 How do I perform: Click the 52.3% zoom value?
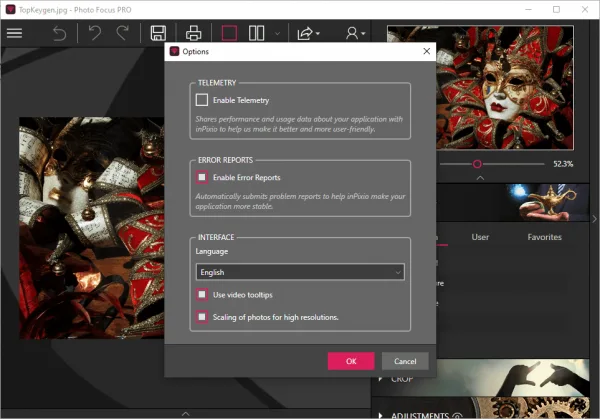pyautogui.click(x=563, y=164)
